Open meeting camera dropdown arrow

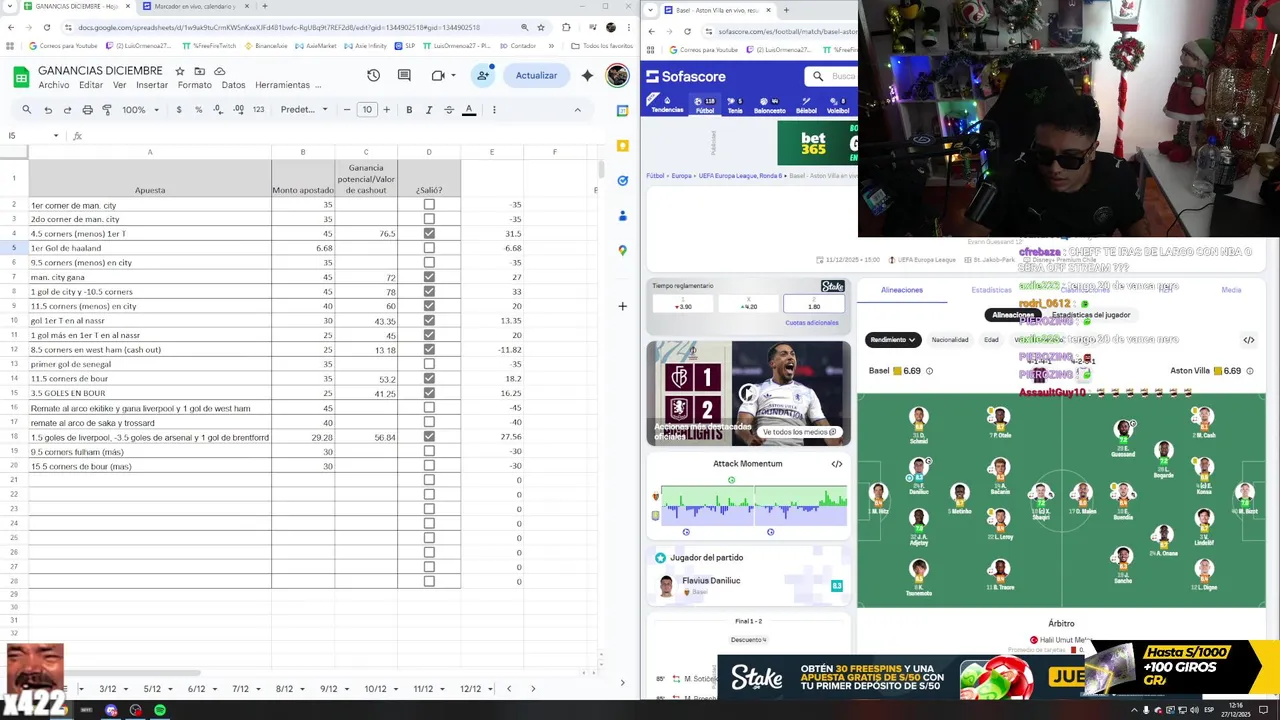453,75
